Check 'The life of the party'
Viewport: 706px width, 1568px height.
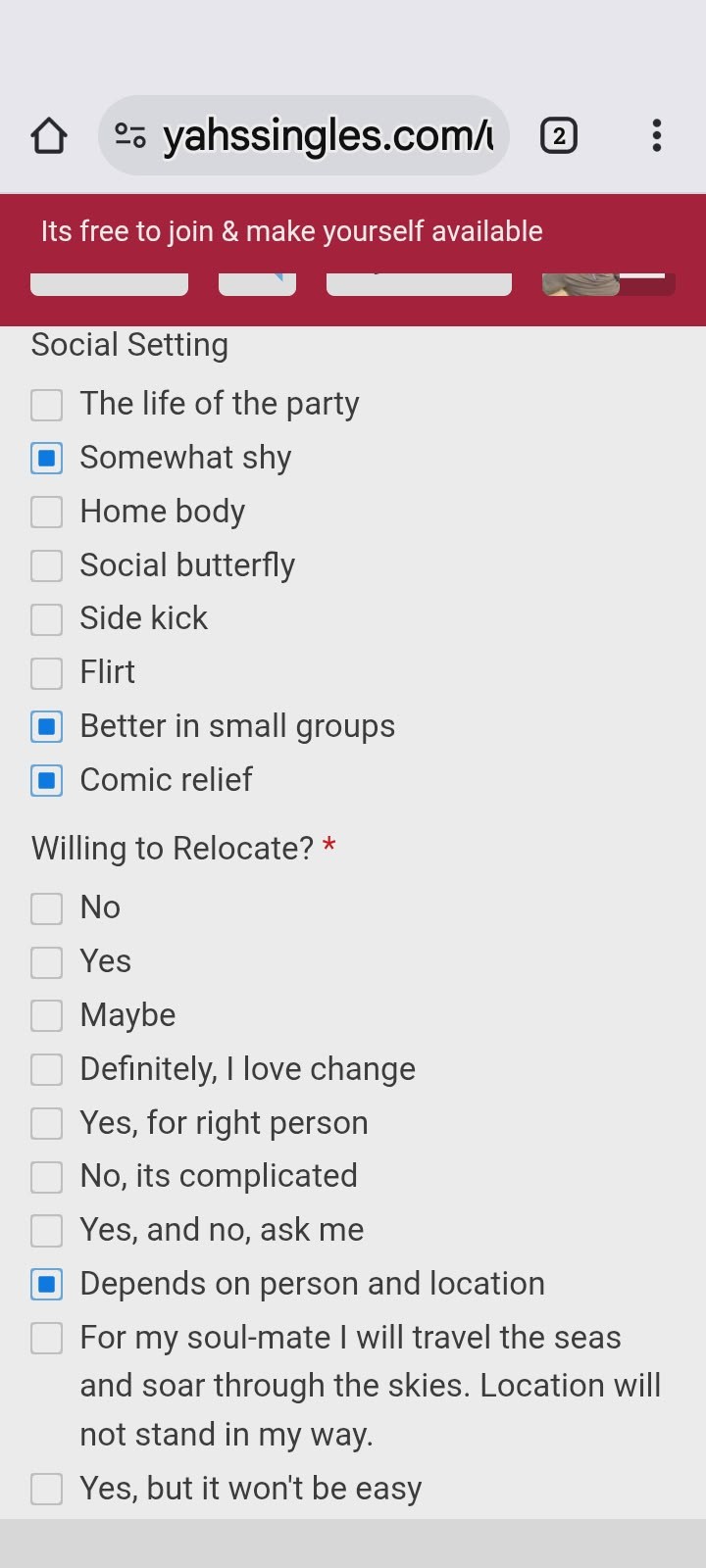(47, 404)
